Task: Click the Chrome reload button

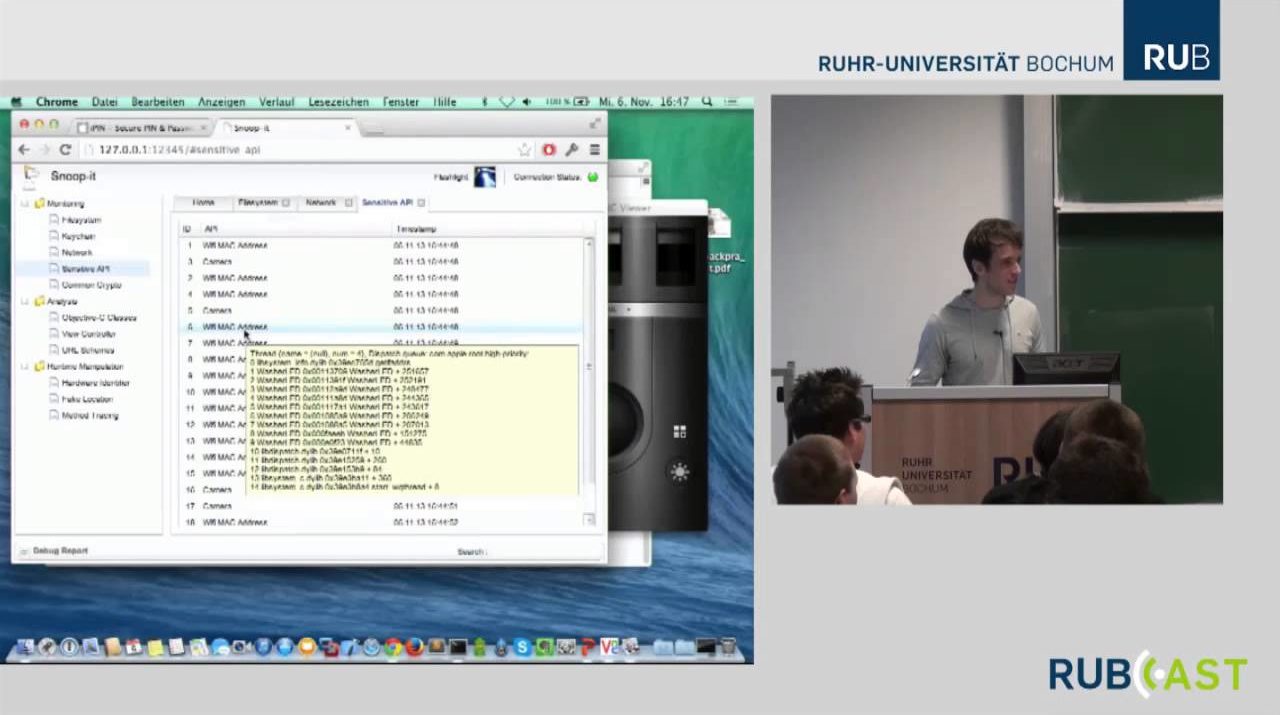Action: [x=65, y=150]
